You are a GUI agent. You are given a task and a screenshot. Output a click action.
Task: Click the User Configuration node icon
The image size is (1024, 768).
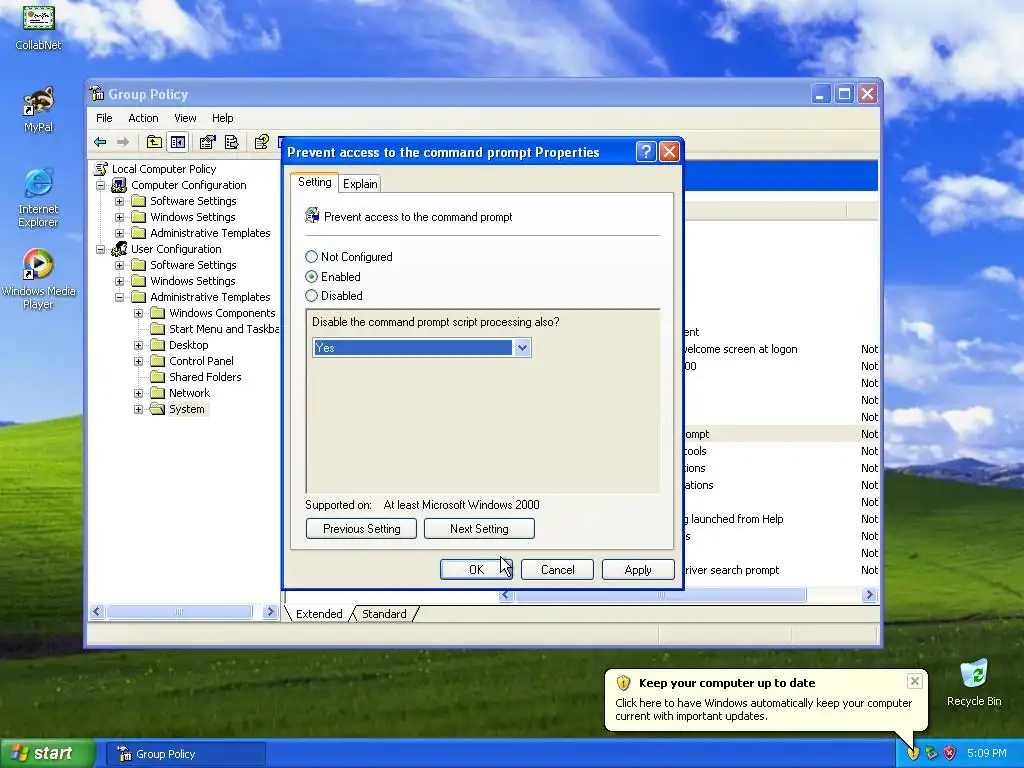[x=119, y=249]
